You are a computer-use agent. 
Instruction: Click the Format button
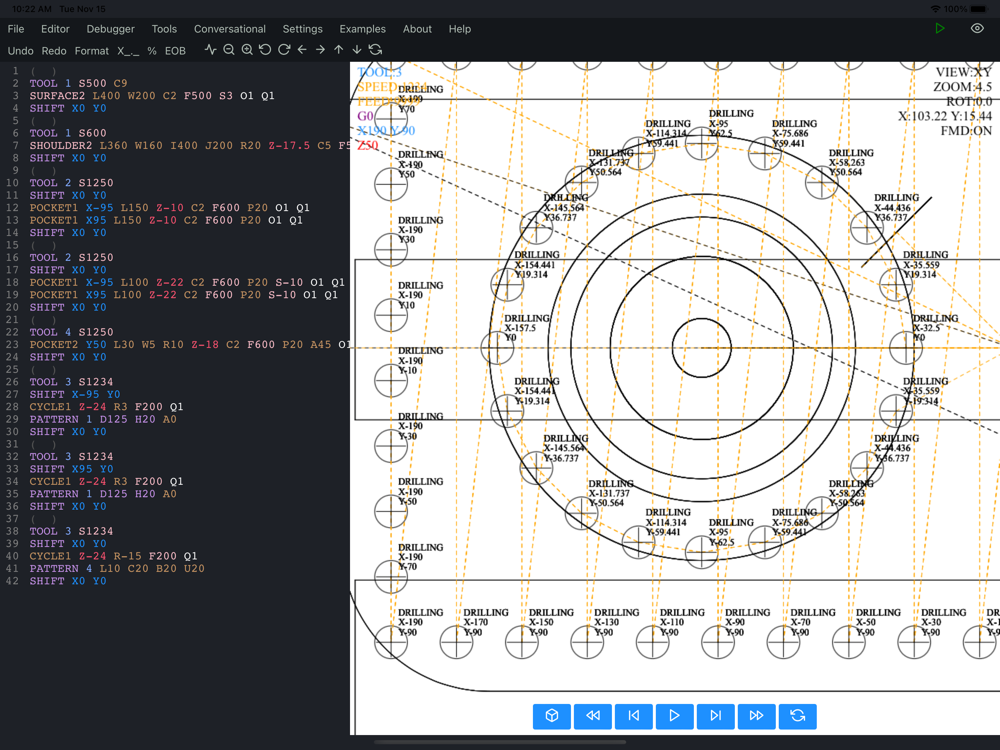click(x=92, y=51)
